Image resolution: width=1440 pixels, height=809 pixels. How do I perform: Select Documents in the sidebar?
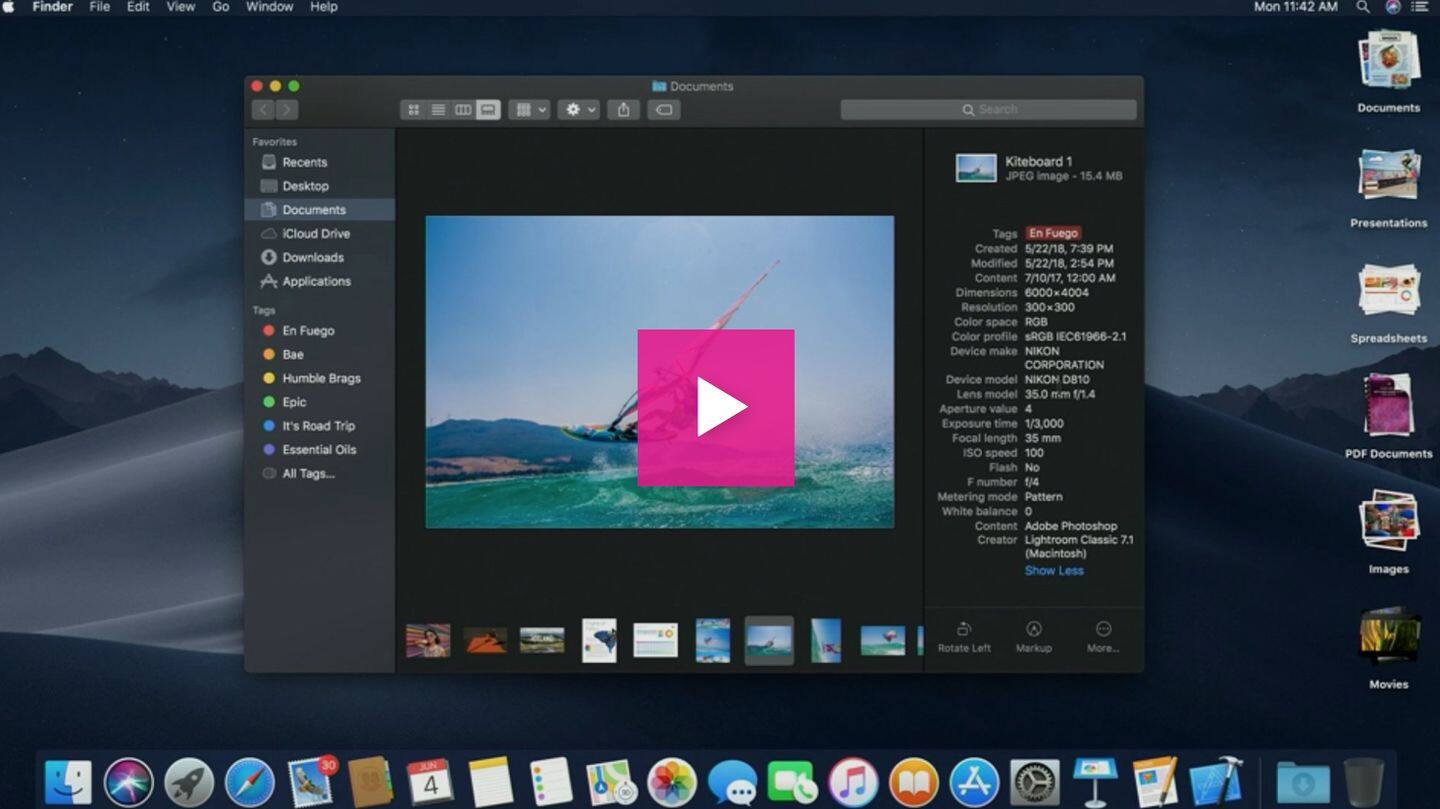coord(320,210)
